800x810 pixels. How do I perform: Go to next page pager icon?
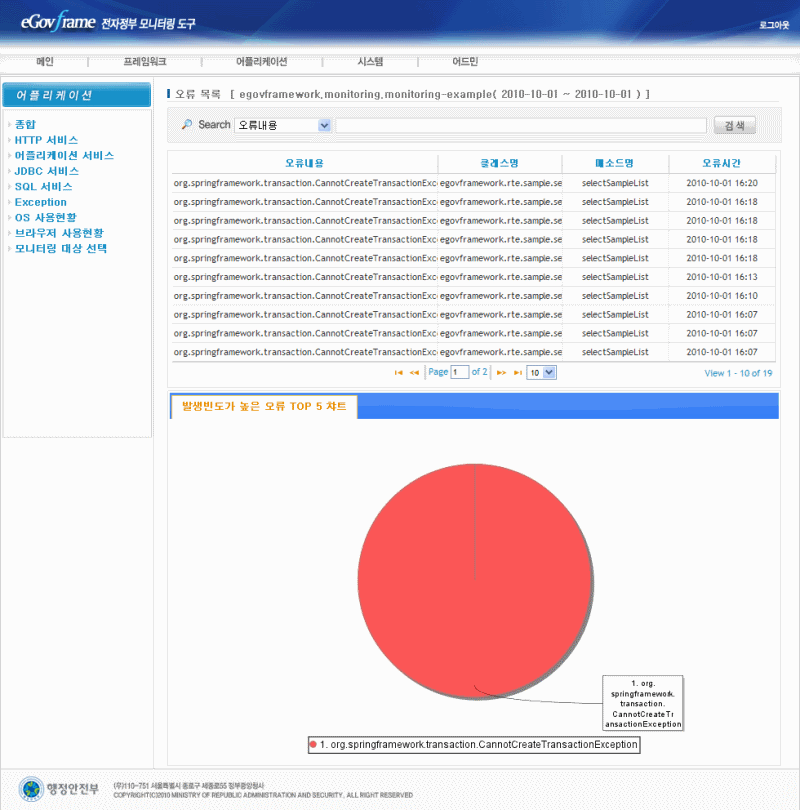502,372
